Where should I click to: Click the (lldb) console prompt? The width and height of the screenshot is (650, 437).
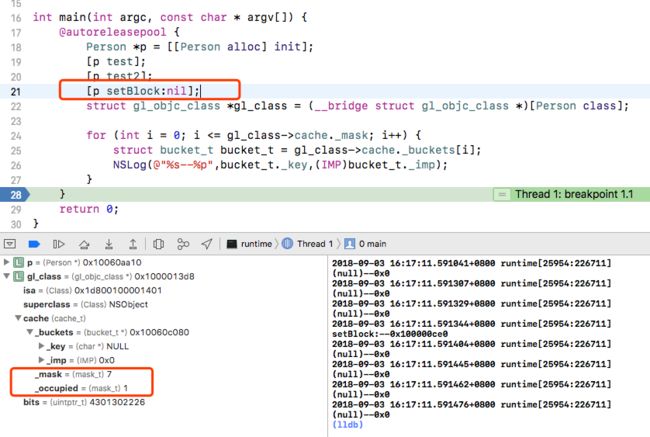pyautogui.click(x=347, y=425)
